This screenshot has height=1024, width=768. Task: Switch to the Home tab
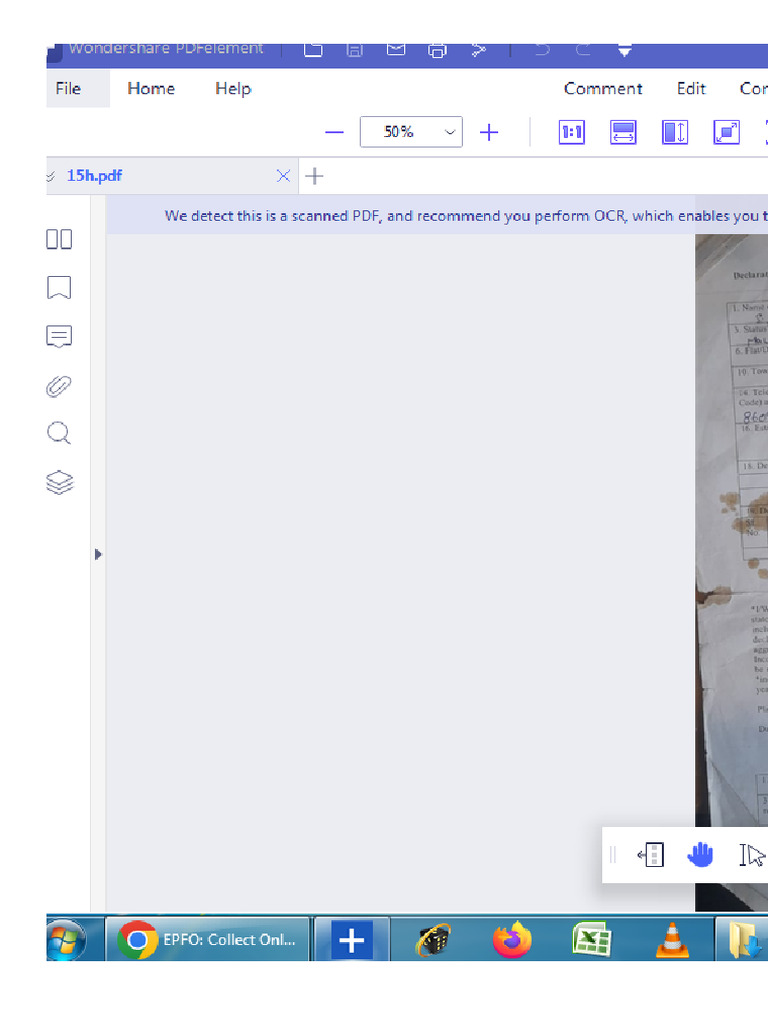click(x=151, y=89)
